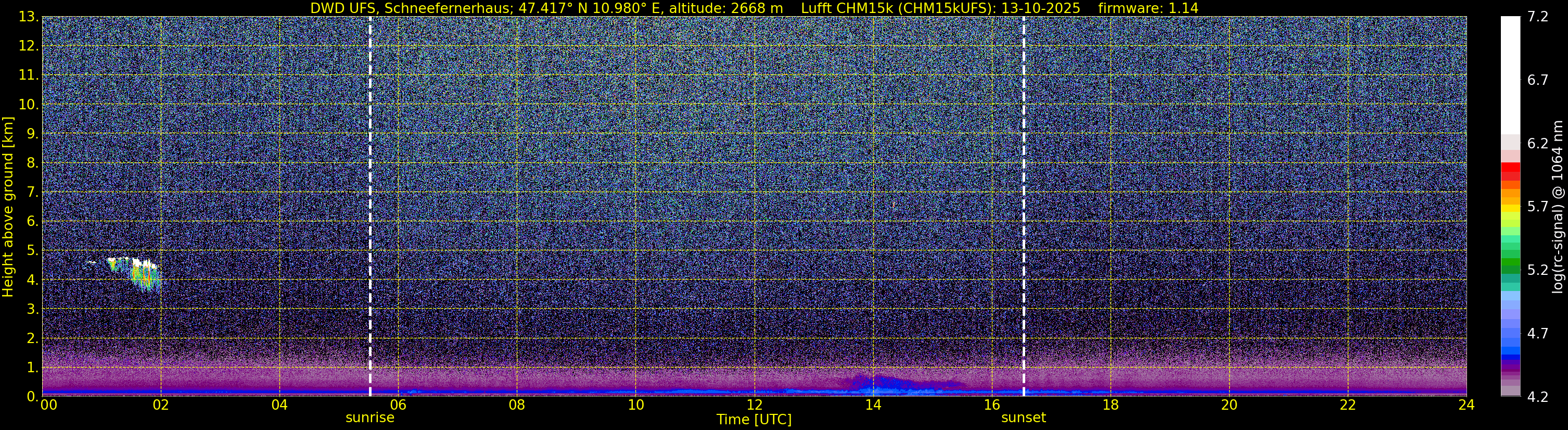Click the x-axis tick label '14'
Image resolution: width=1568 pixels, height=430 pixels.
point(873,405)
